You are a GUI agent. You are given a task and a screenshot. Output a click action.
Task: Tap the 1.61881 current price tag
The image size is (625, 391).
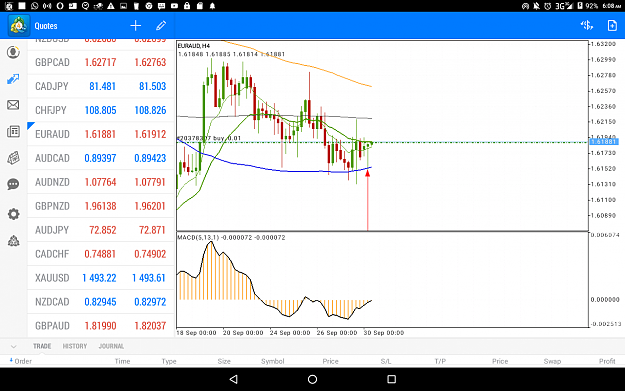click(603, 142)
